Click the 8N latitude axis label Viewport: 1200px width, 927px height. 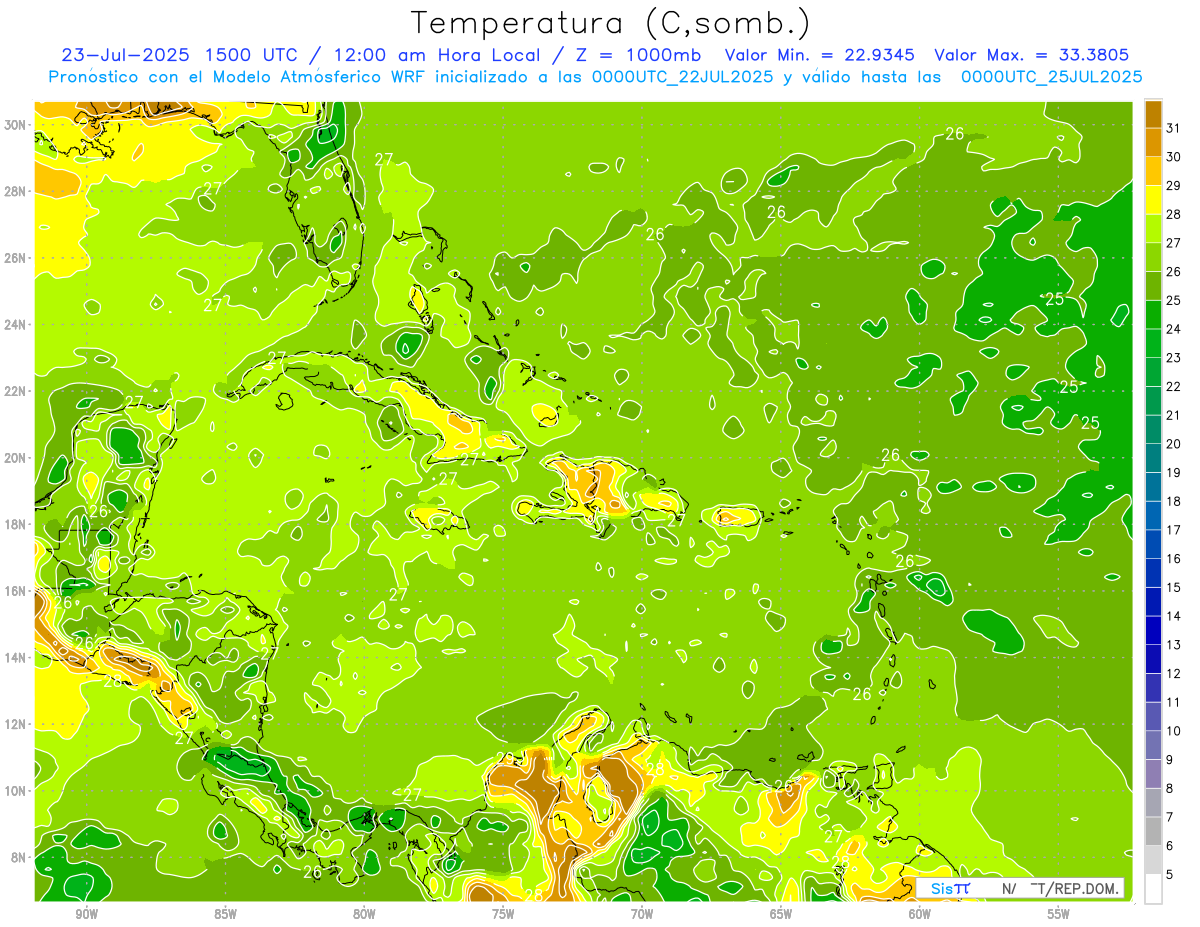coord(19,857)
